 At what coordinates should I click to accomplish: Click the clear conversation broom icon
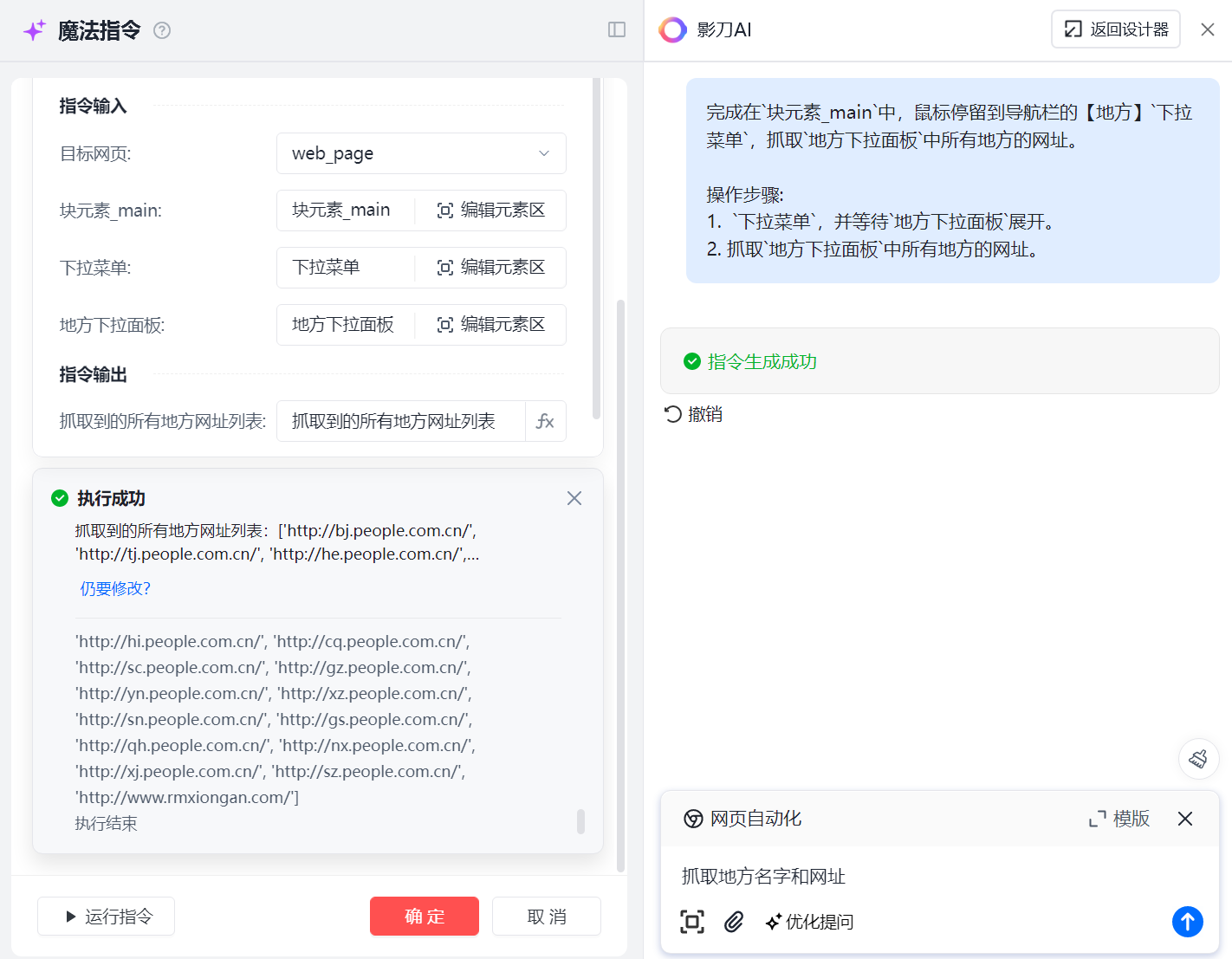(x=1198, y=759)
